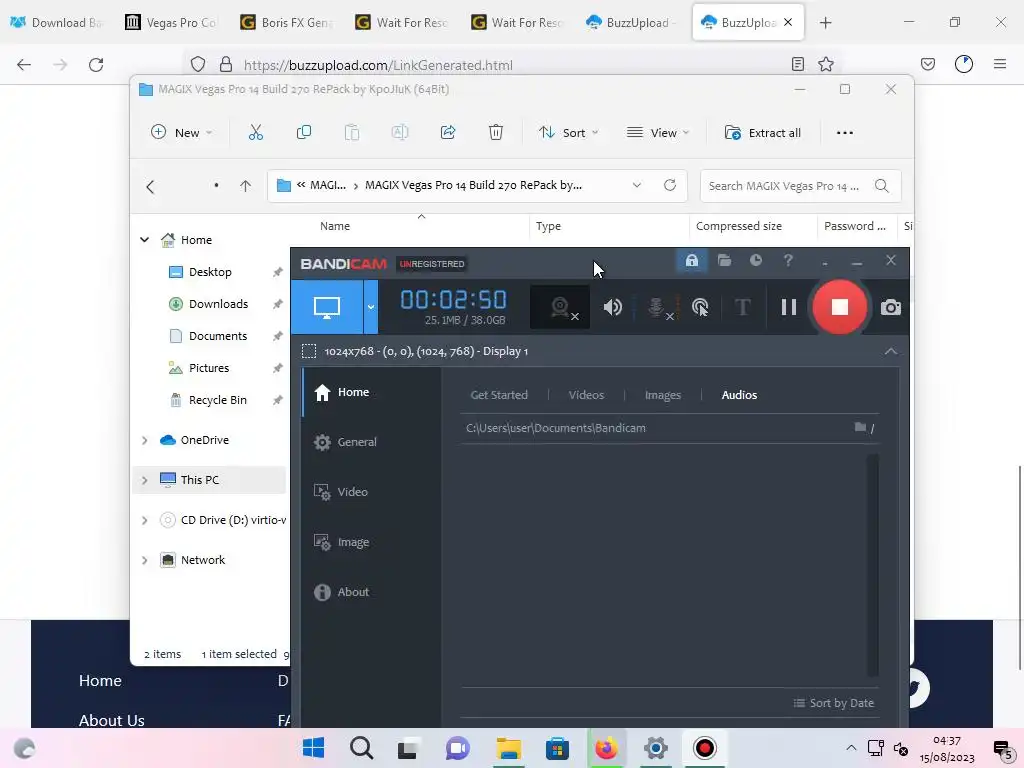This screenshot has width=1024, height=768.
Task: Switch to the Vegas Pro browser tab
Action: click(x=172, y=22)
